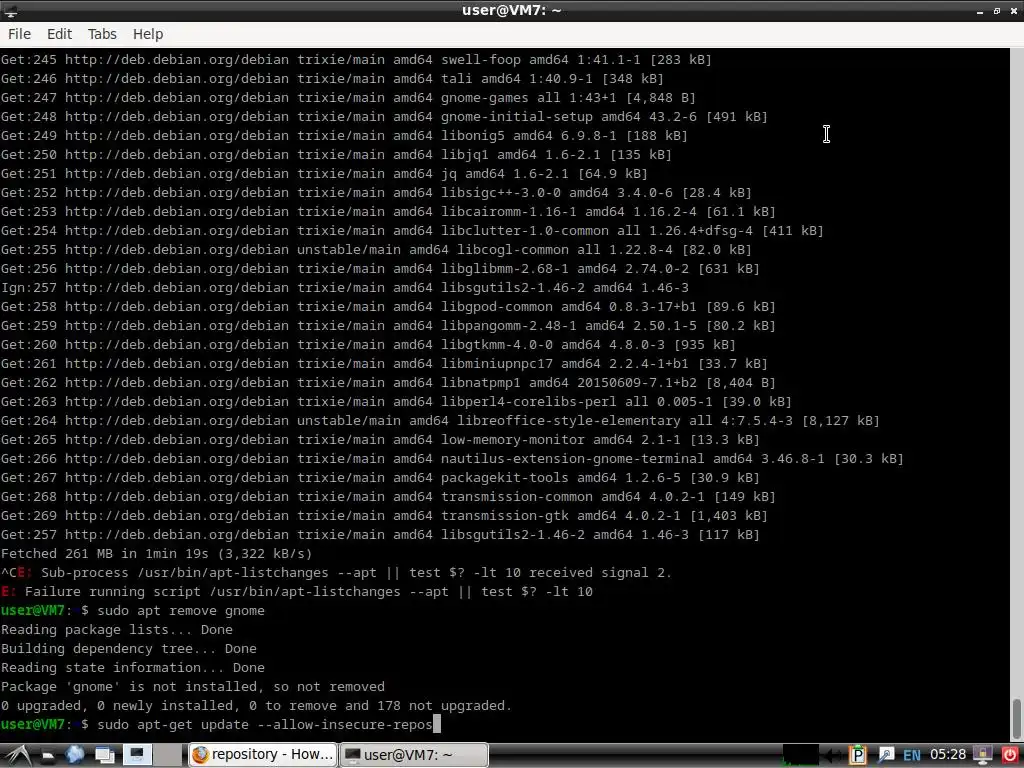Switch to 'repository - How...' Firefox window

(263, 754)
